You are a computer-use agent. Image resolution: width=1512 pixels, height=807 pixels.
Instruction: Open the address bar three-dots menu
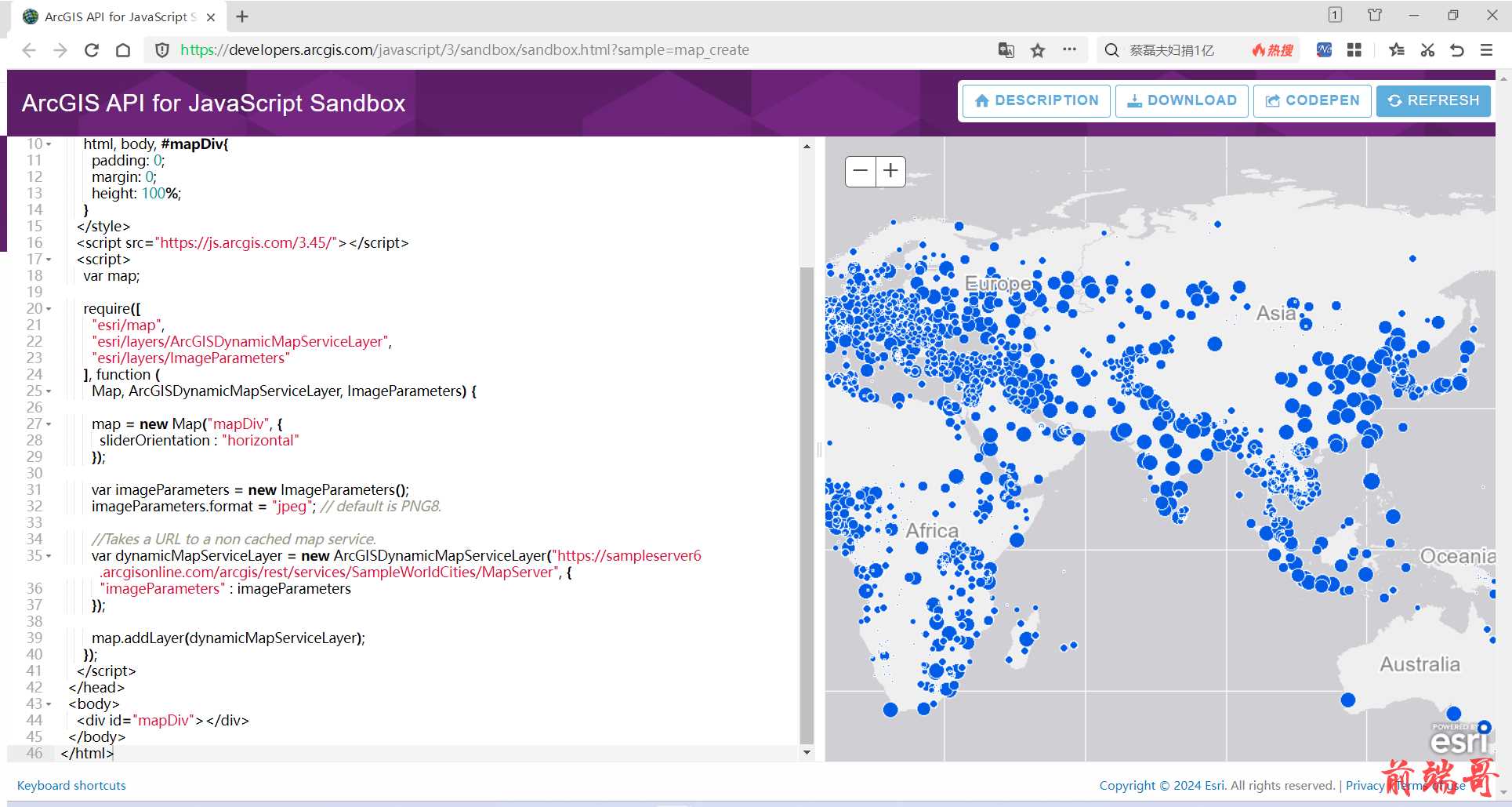(x=1069, y=49)
